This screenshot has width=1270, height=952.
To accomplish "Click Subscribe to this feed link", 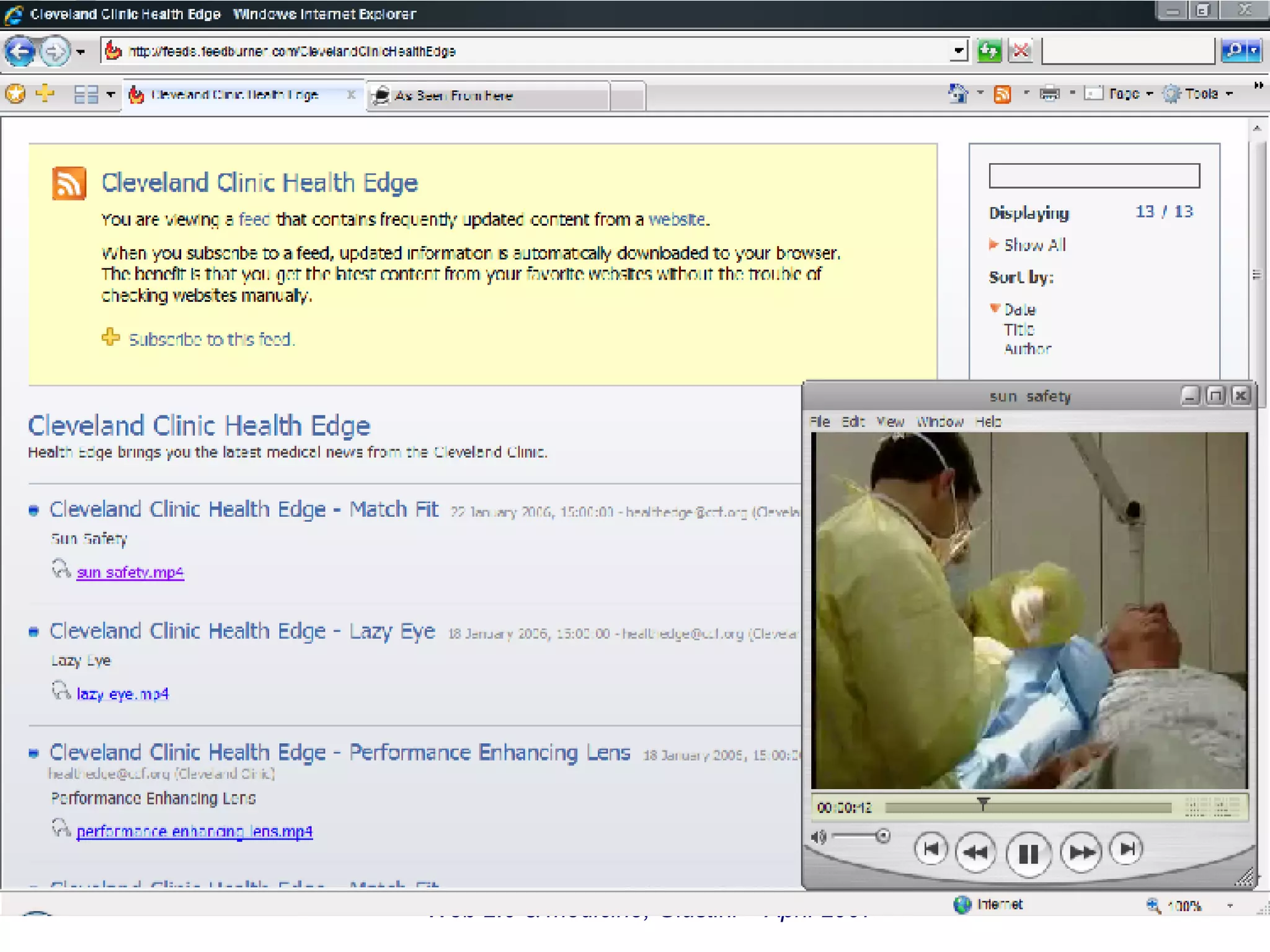I will point(211,339).
